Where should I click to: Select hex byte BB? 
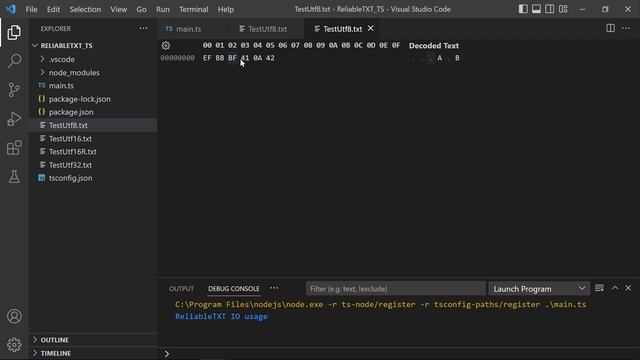tap(220, 58)
